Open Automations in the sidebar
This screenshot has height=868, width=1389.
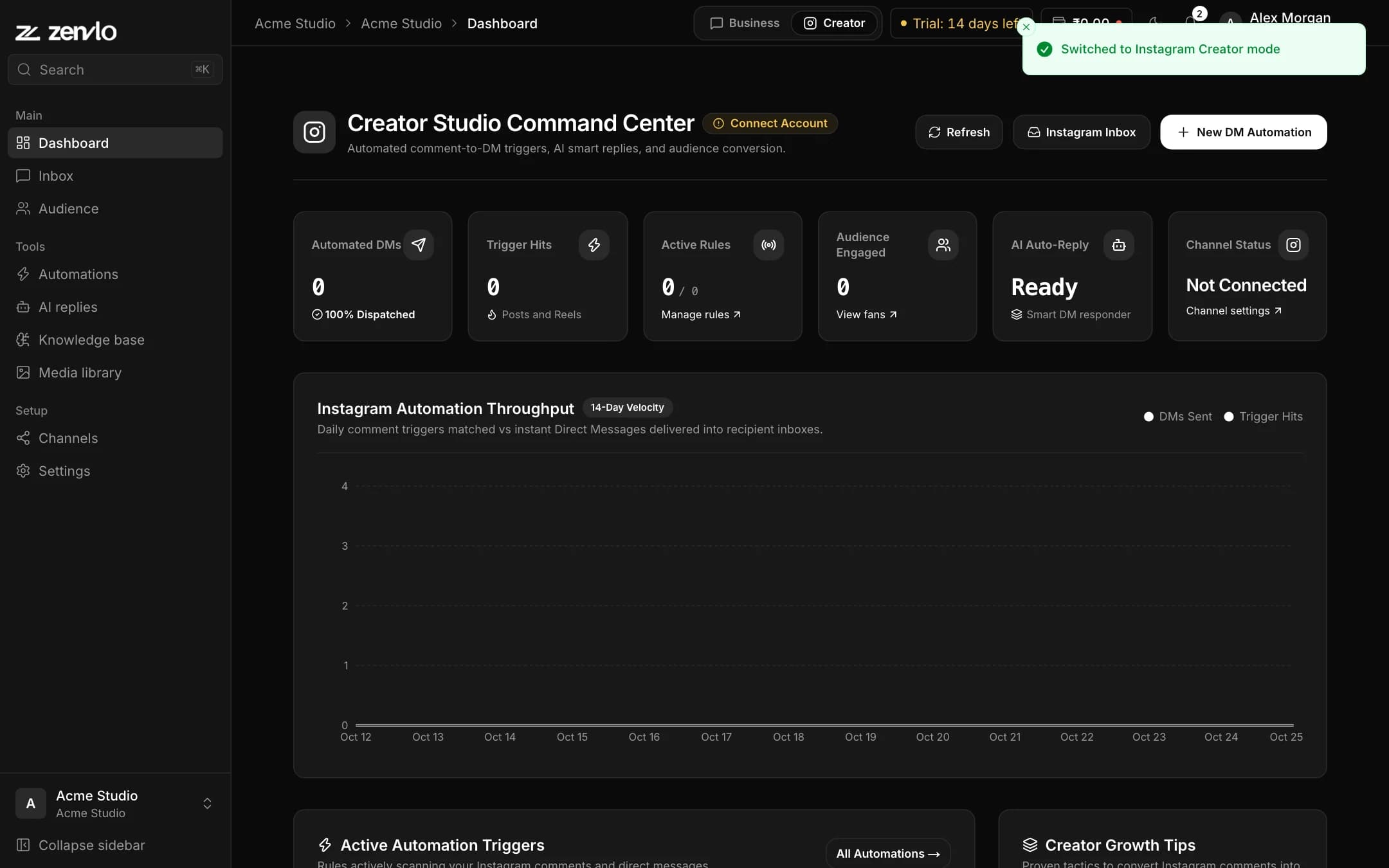tap(115, 274)
